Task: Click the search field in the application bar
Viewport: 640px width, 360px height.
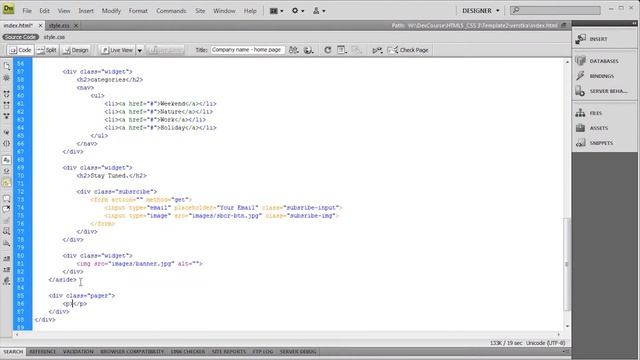Action: coord(556,10)
